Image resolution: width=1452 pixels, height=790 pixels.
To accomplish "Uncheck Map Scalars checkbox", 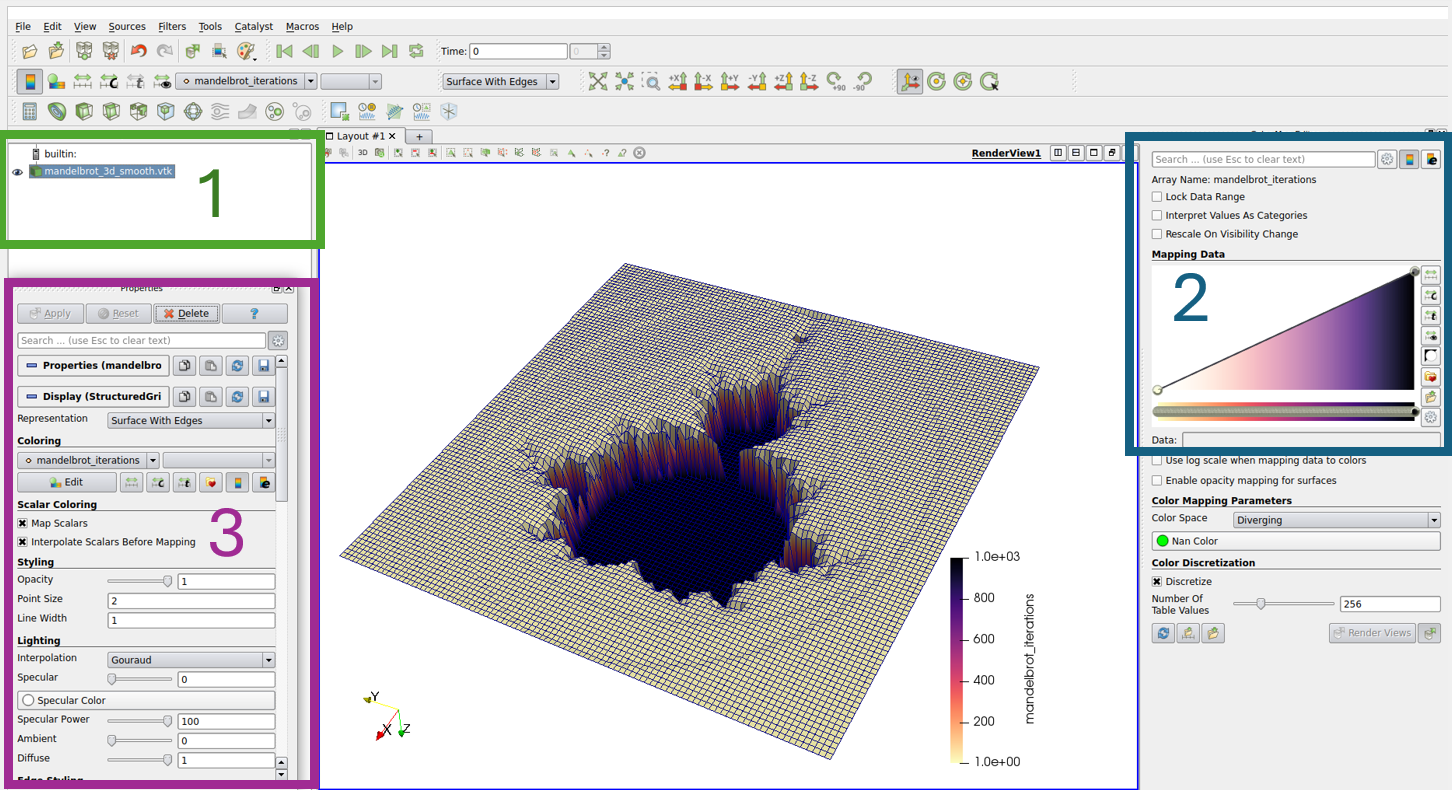I will (x=22, y=523).
